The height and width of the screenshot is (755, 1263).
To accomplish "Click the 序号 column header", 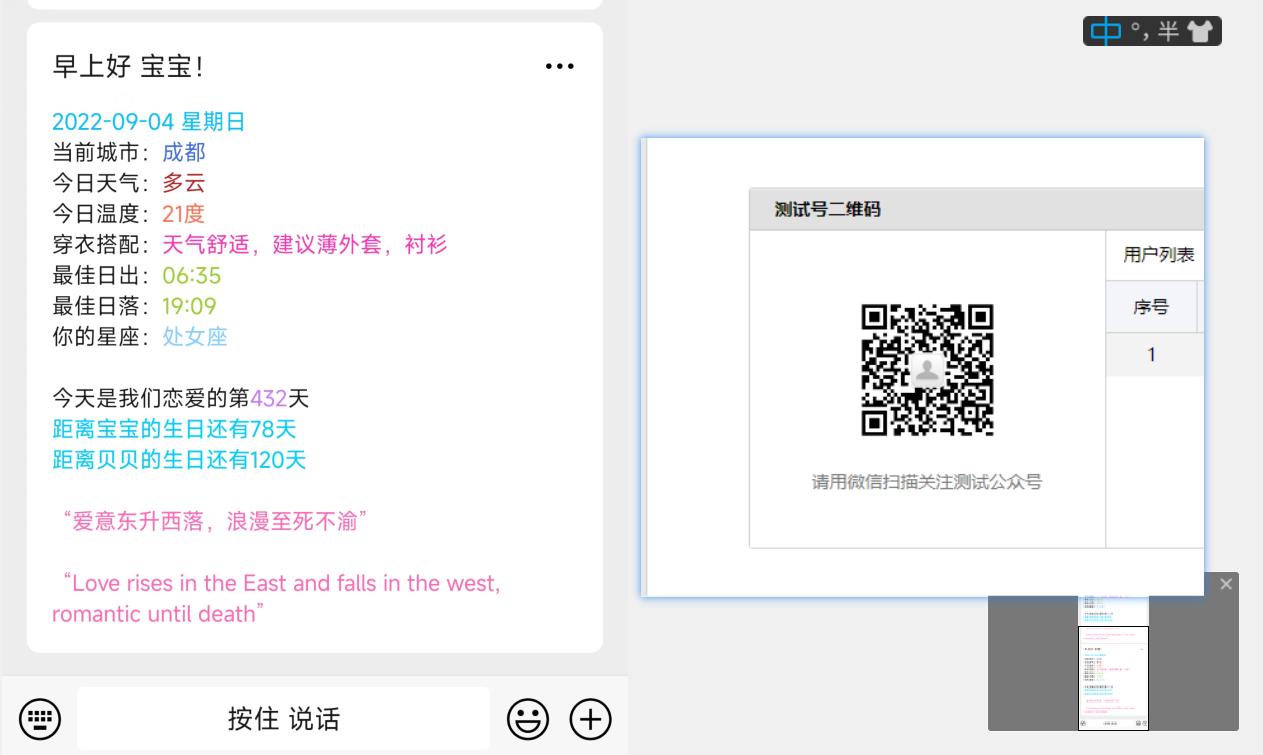I will 1151,307.
